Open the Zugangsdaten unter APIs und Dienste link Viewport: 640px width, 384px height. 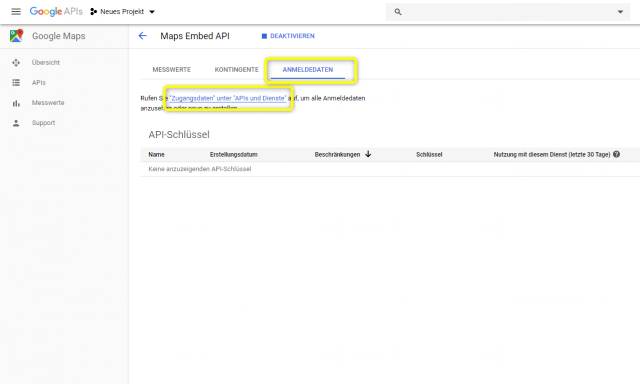coord(228,98)
